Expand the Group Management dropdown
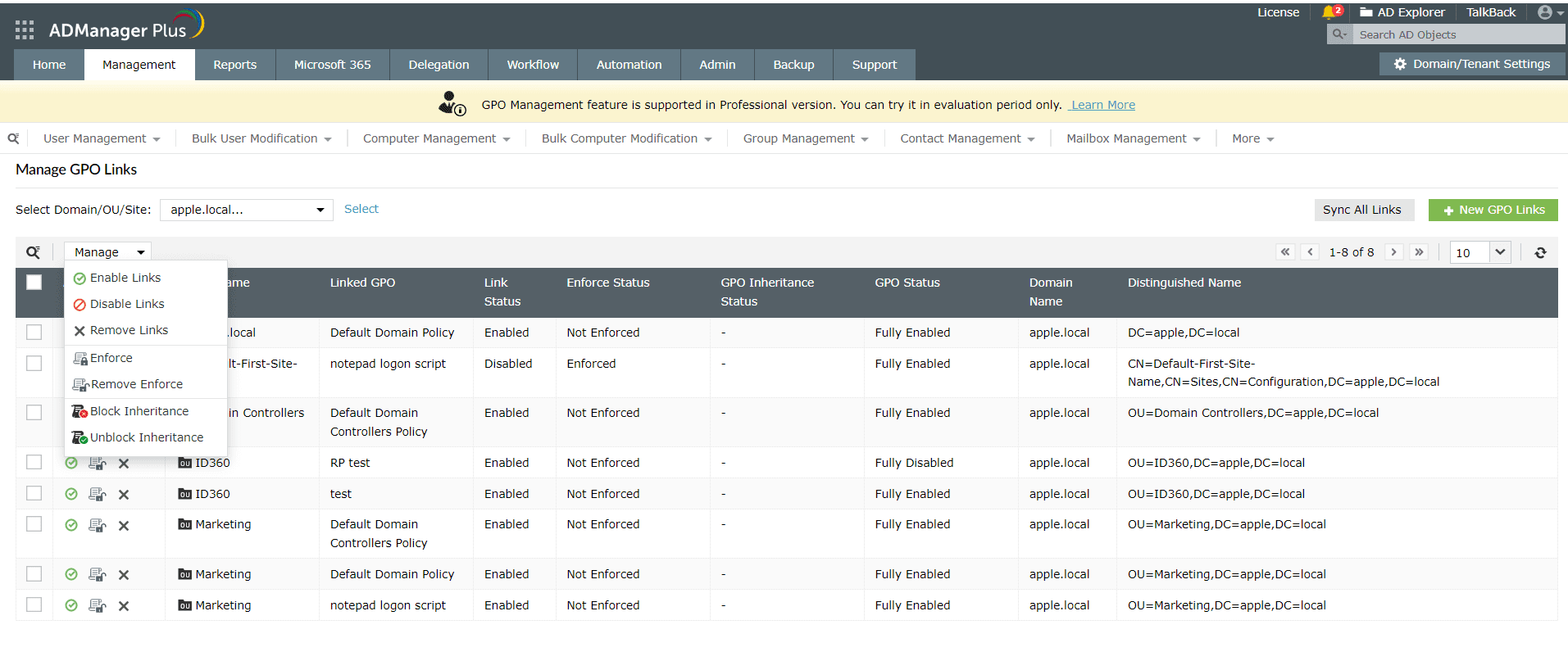 [x=806, y=138]
